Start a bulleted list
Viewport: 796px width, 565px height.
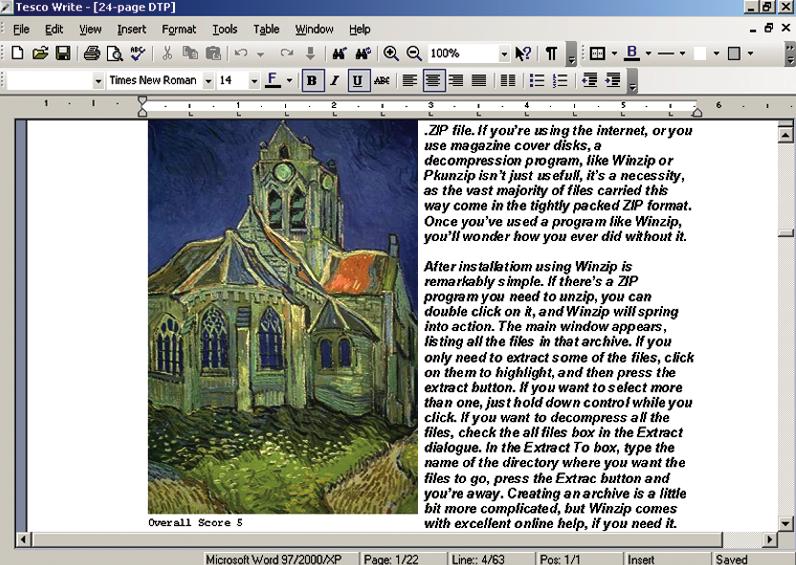point(537,80)
